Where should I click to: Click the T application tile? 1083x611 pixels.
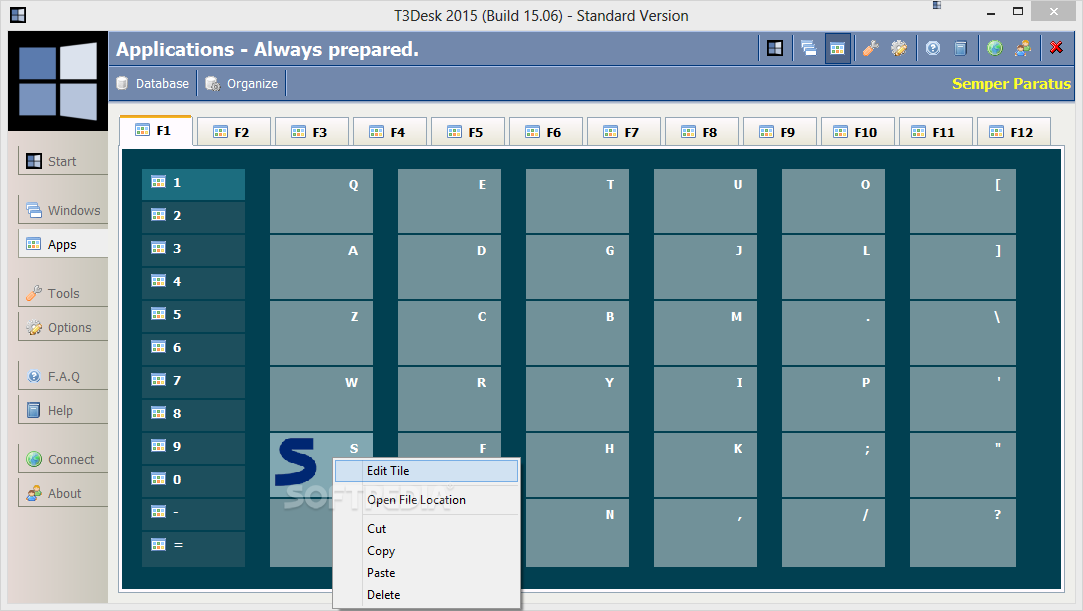577,201
